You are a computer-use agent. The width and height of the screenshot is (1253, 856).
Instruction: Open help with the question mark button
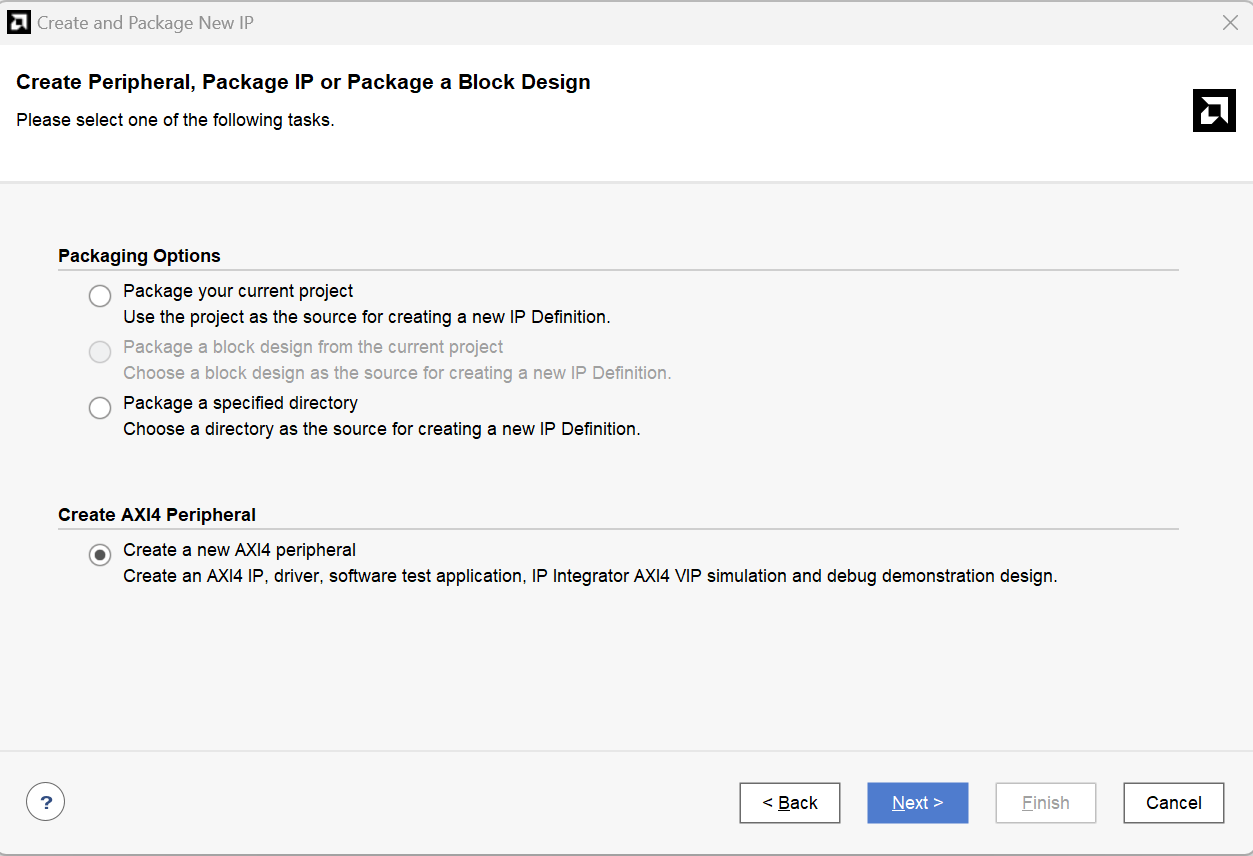click(46, 802)
